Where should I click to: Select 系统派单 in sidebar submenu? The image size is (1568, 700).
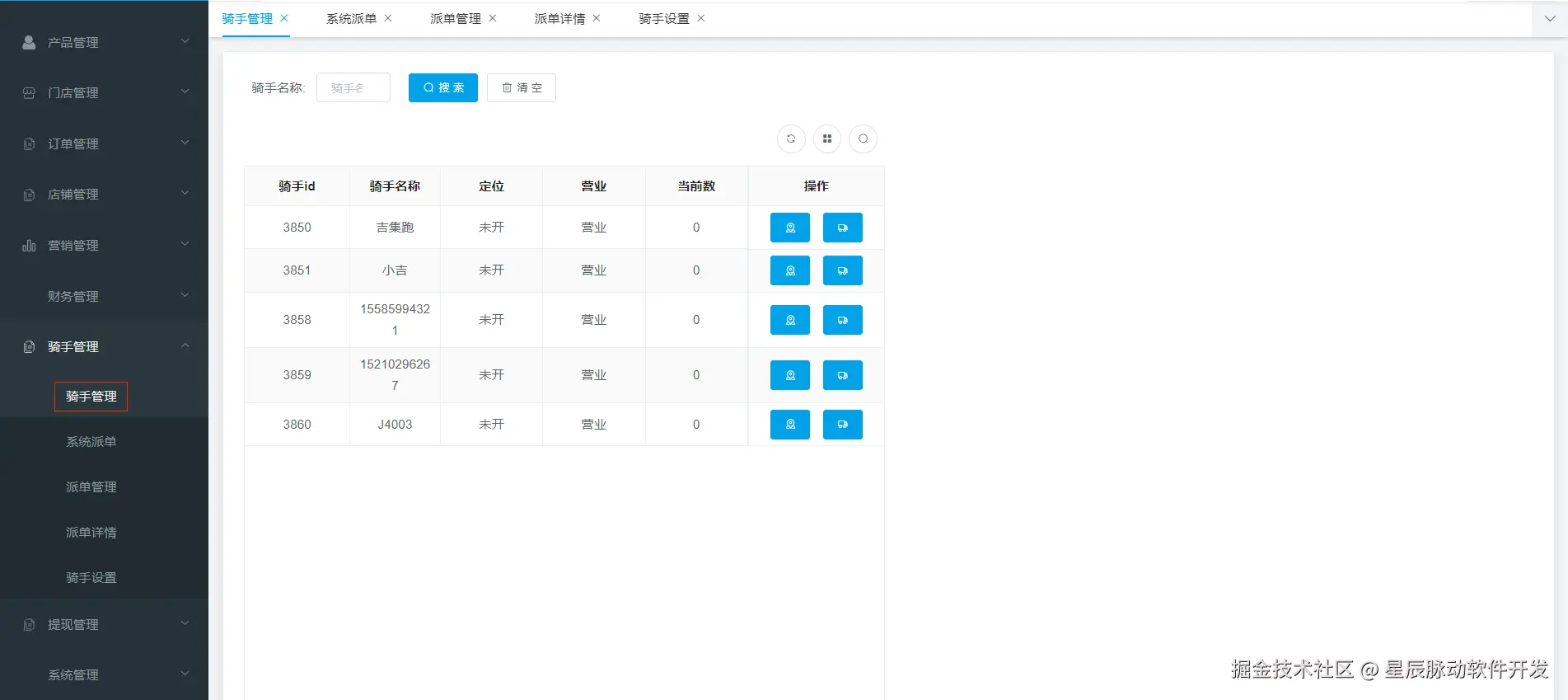(91, 442)
